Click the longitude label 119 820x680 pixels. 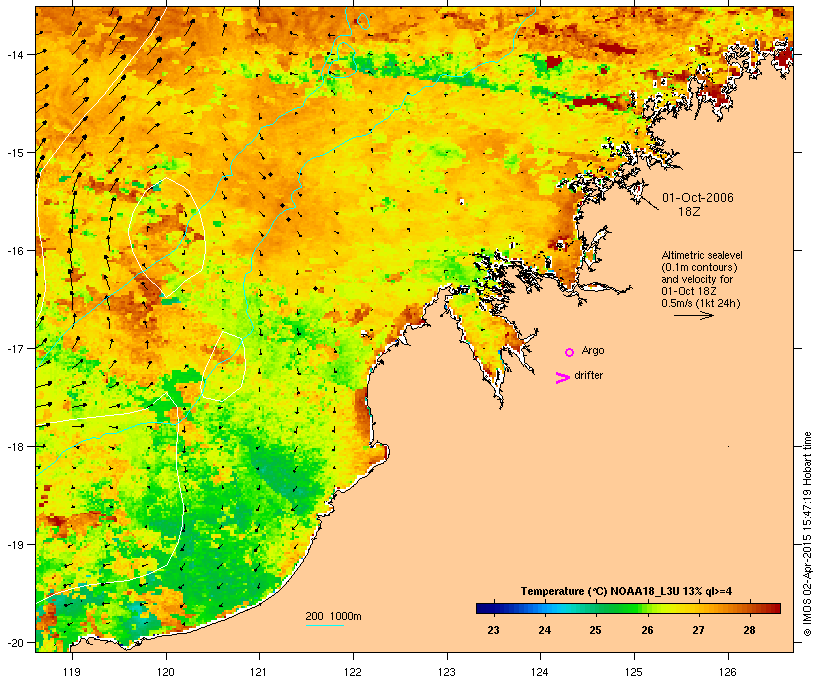pyautogui.click(x=72, y=672)
